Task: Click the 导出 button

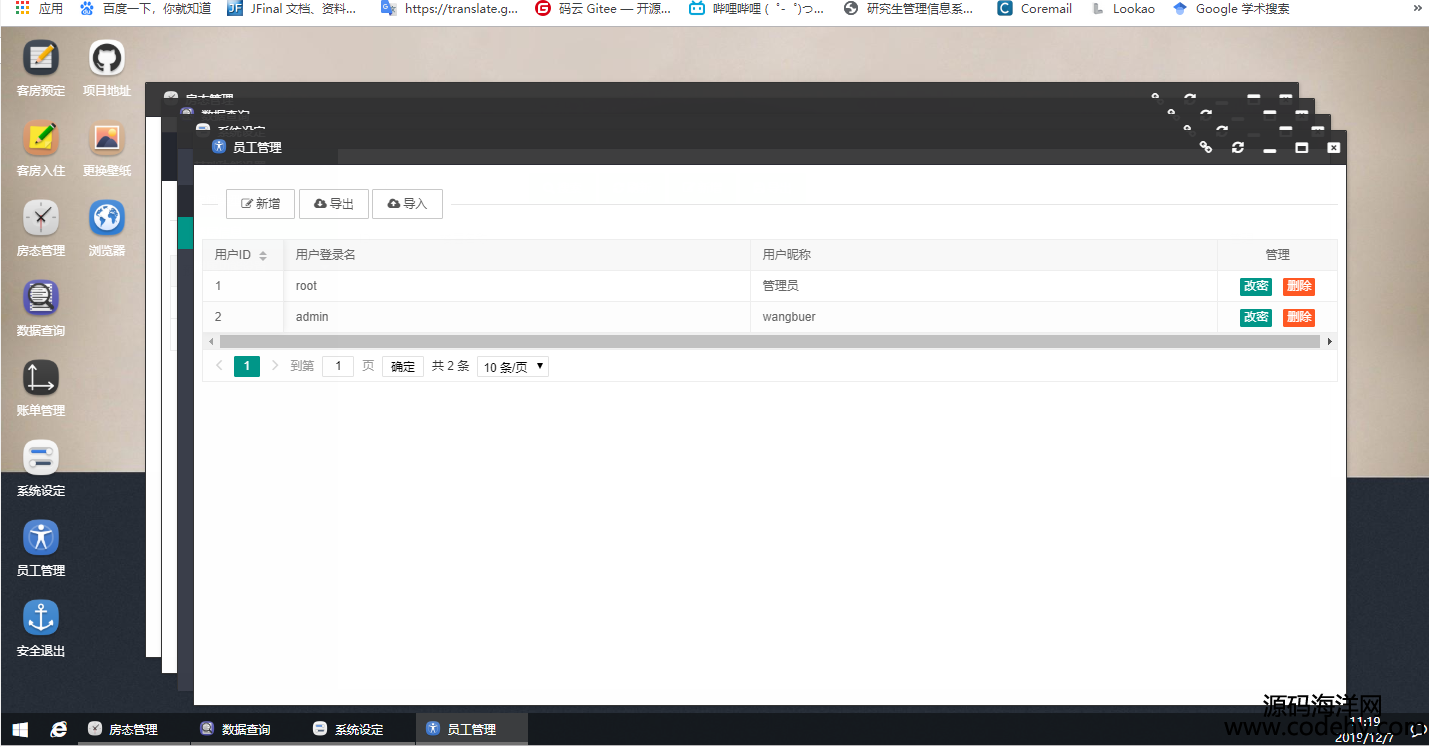Action: [x=334, y=204]
